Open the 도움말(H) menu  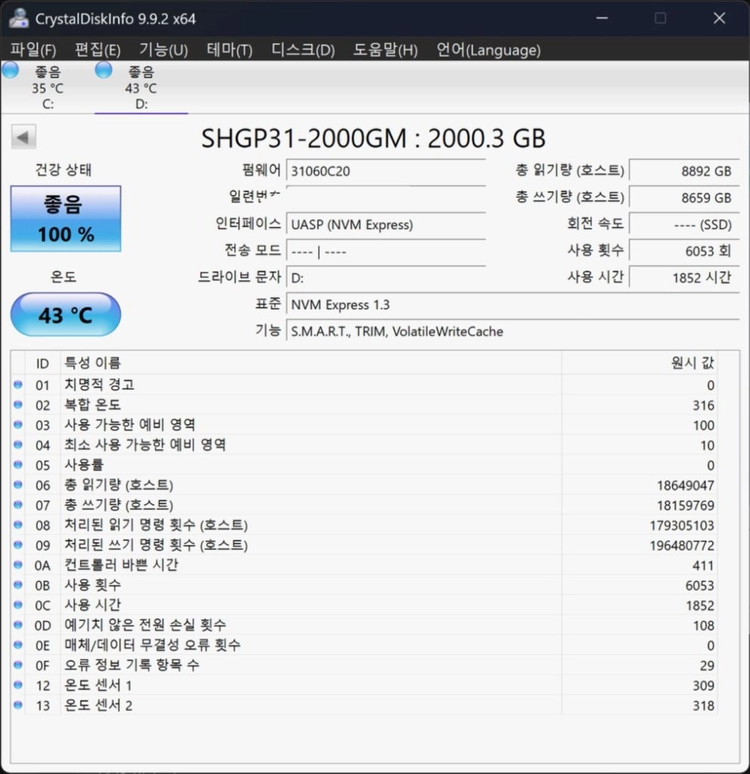pyautogui.click(x=385, y=50)
